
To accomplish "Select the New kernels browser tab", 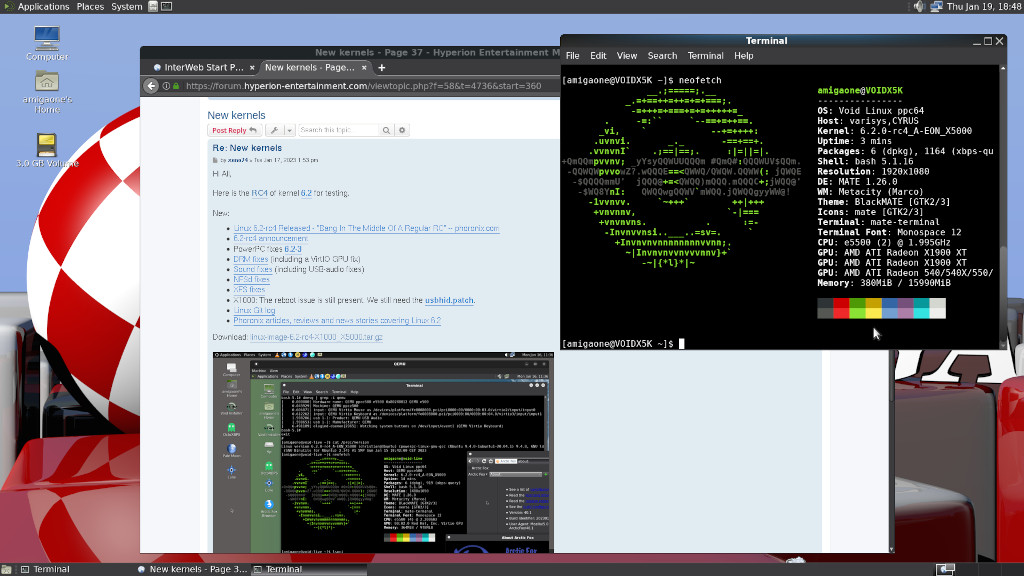I will [315, 67].
